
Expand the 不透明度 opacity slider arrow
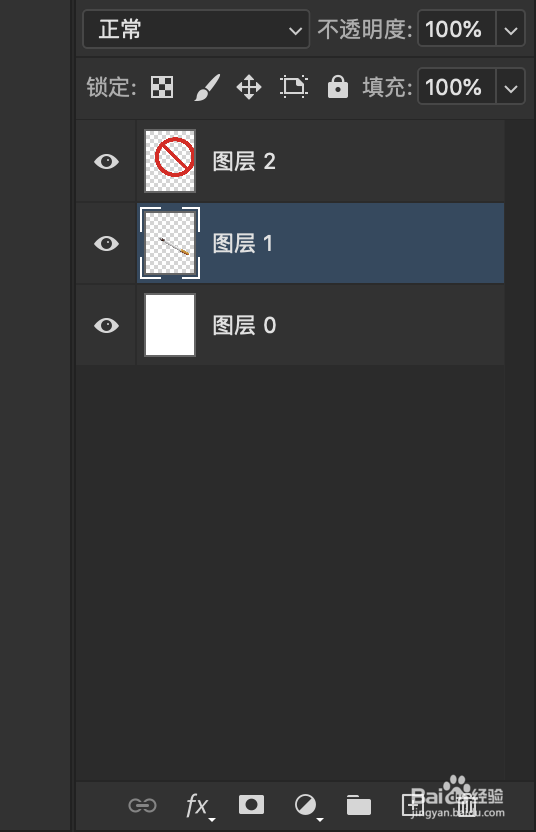511,30
